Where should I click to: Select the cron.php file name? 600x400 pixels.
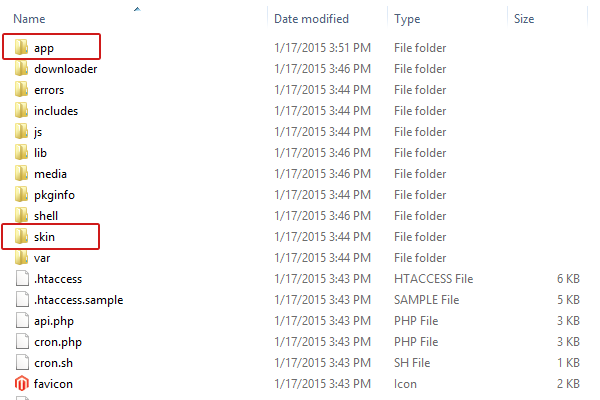pos(58,342)
